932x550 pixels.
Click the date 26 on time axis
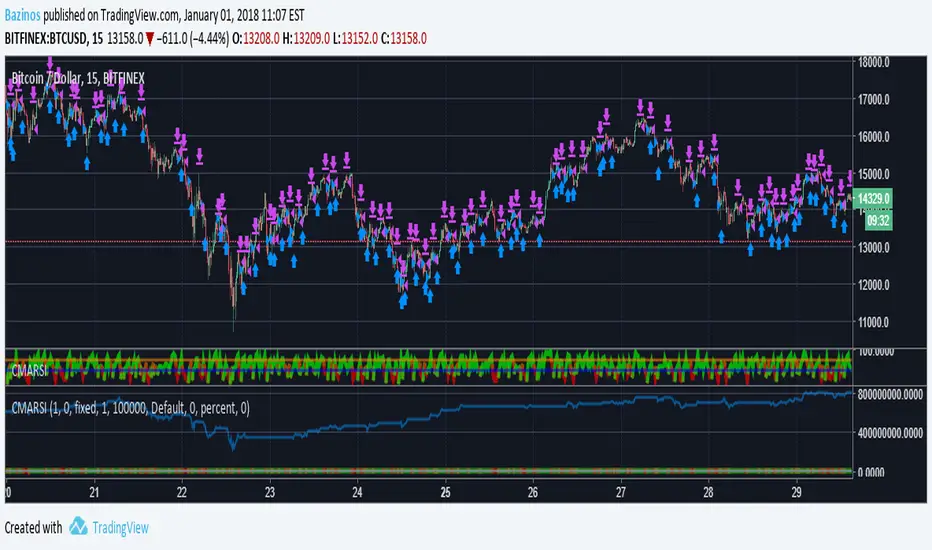coord(533,492)
